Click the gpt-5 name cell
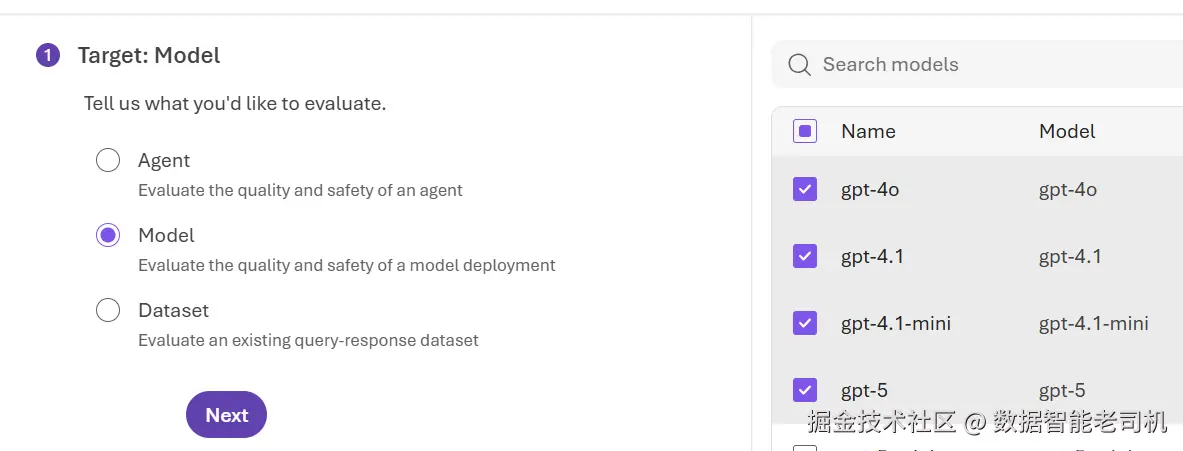 pos(865,391)
